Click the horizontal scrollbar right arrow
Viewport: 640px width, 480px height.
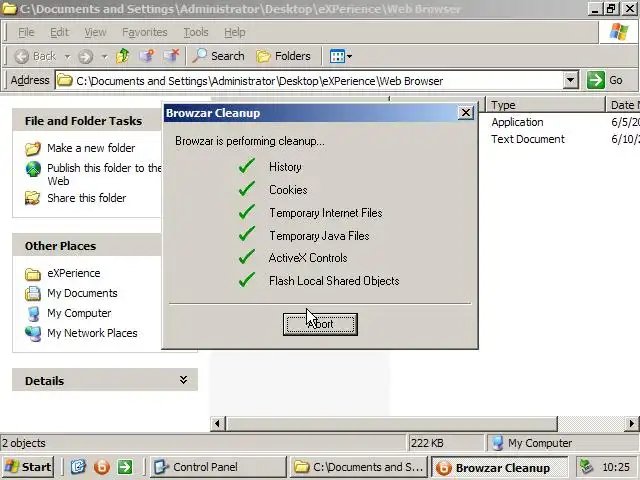632,424
